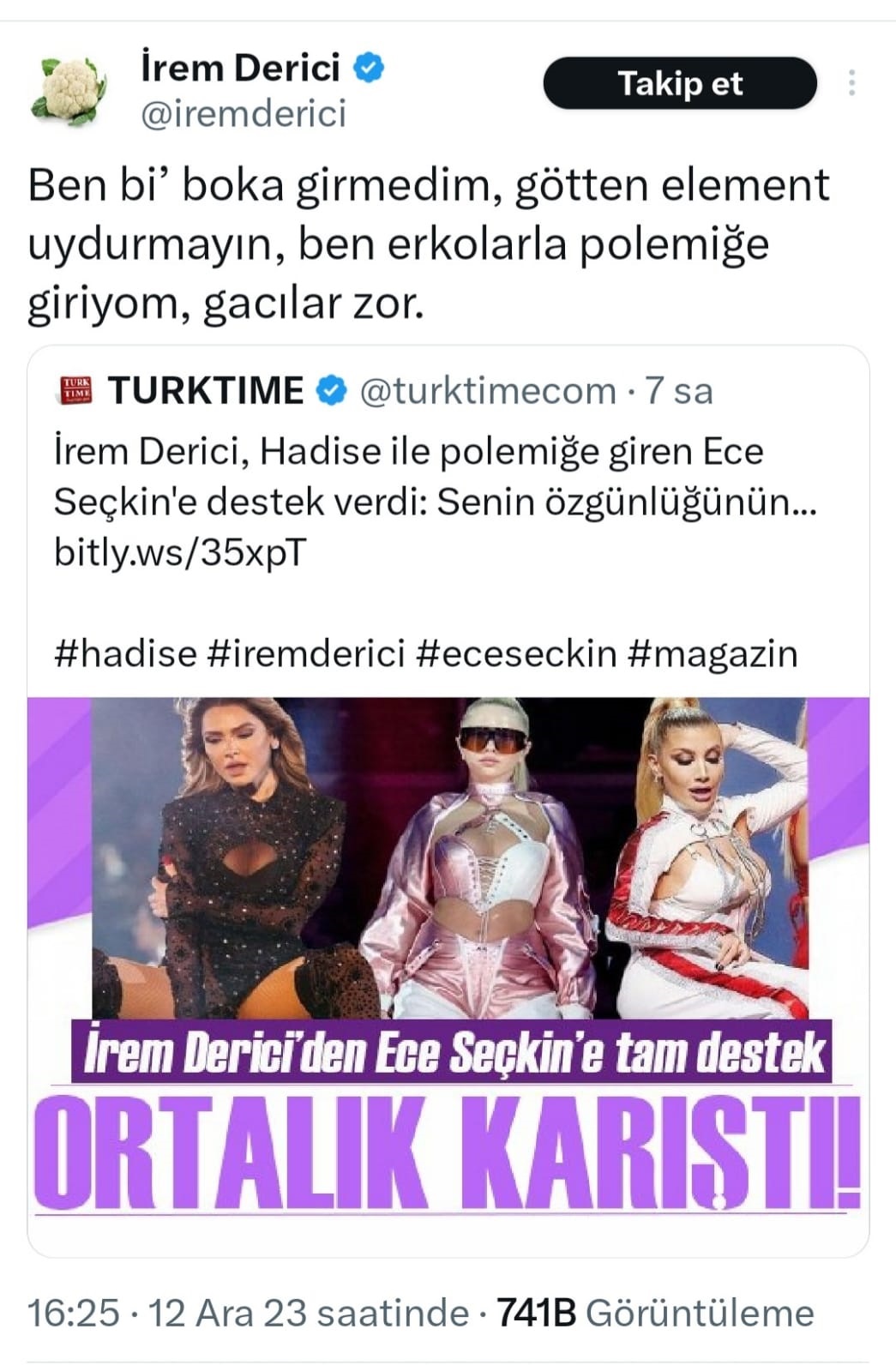Tap the blue verified badge beside the account name
The image size is (896, 1371).
click(x=369, y=68)
